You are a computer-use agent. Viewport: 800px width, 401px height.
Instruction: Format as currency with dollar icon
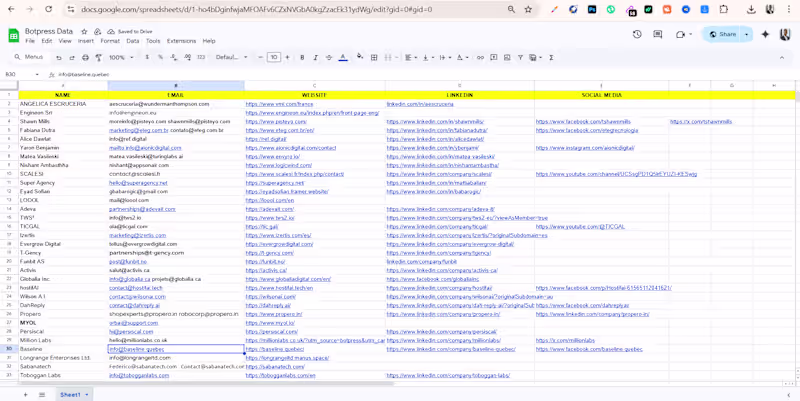click(147, 58)
